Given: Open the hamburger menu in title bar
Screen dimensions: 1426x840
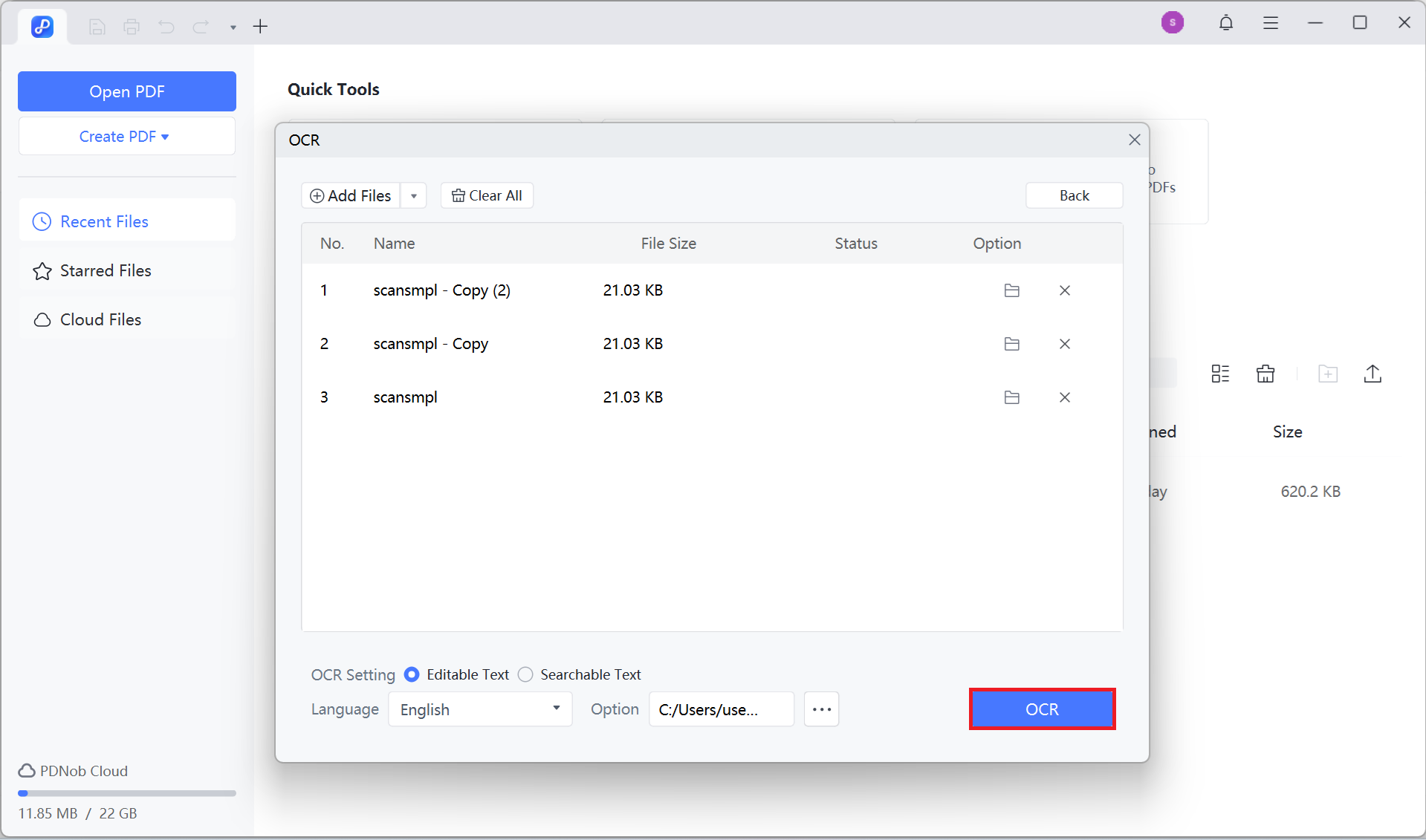Looking at the screenshot, I should click(1270, 23).
